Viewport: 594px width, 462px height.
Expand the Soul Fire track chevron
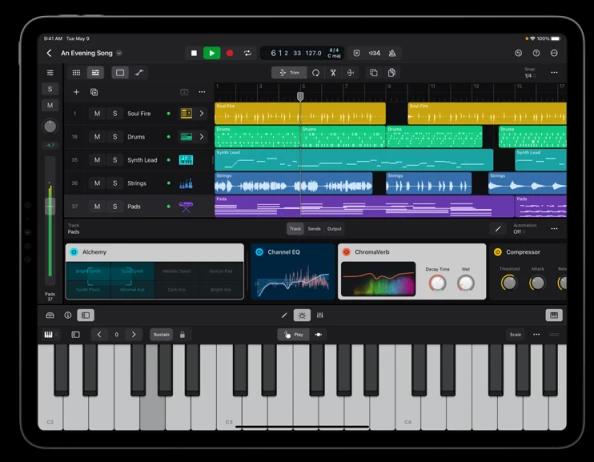pos(202,113)
